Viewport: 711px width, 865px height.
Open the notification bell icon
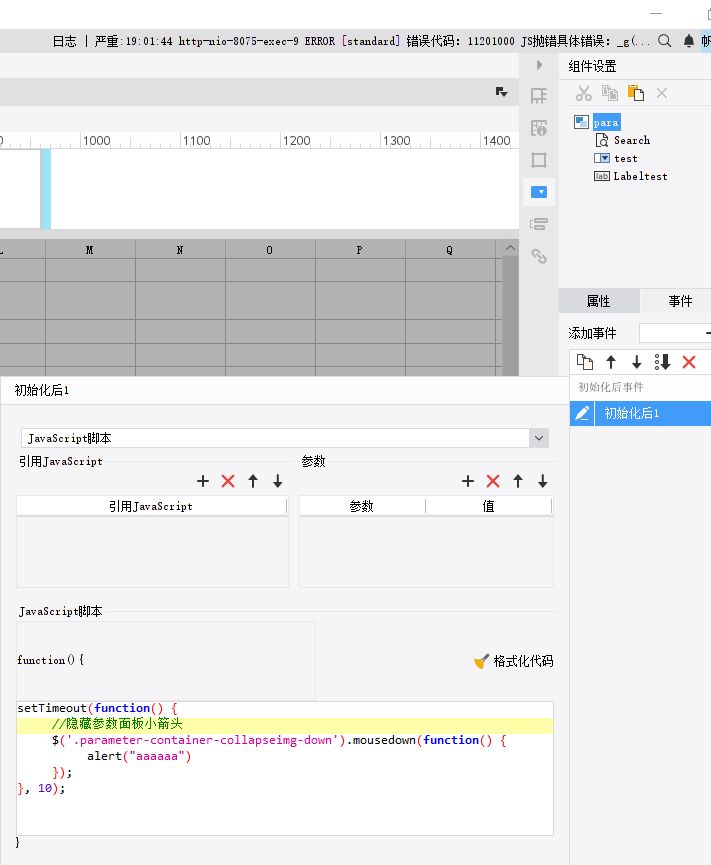(688, 41)
